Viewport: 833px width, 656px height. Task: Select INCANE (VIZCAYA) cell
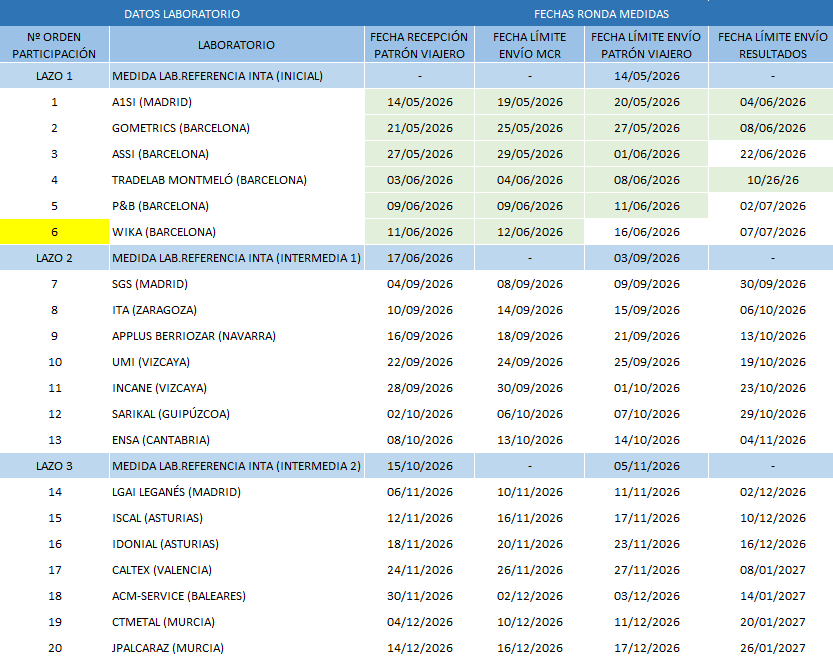236,388
